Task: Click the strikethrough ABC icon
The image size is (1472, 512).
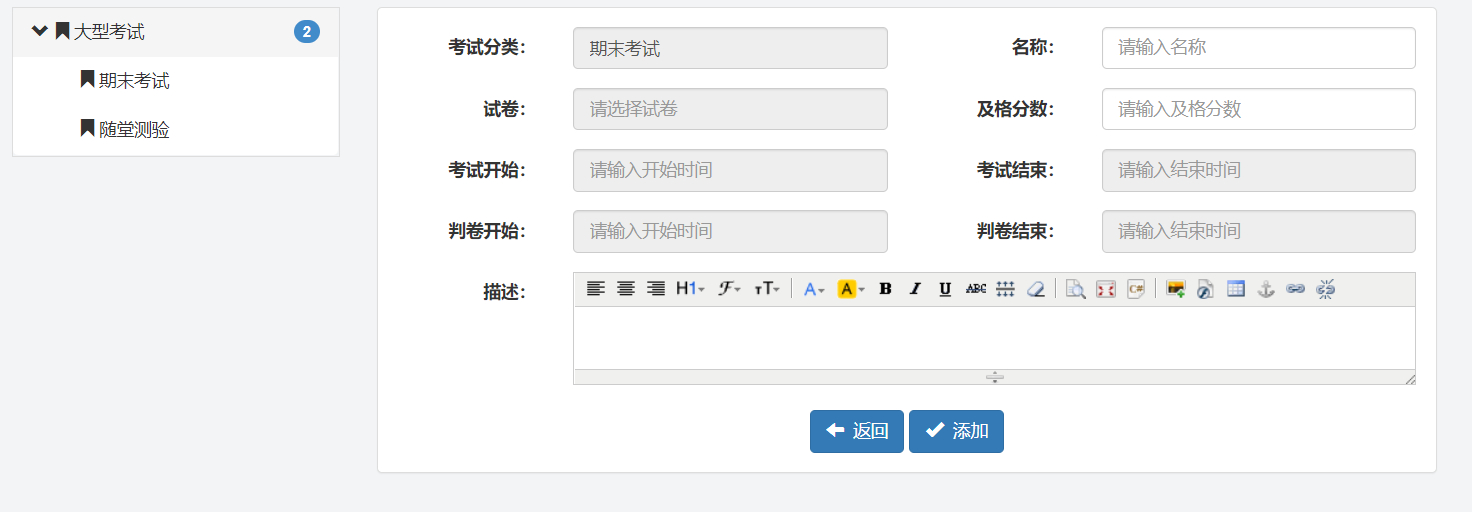Action: tap(975, 289)
